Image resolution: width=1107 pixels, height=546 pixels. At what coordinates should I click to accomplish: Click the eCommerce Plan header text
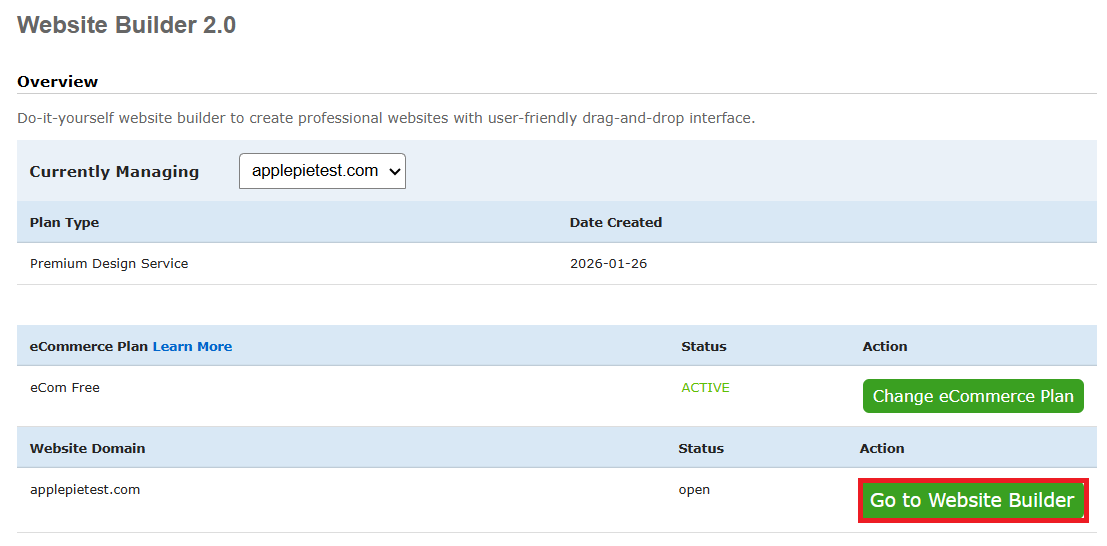pyautogui.click(x=89, y=346)
